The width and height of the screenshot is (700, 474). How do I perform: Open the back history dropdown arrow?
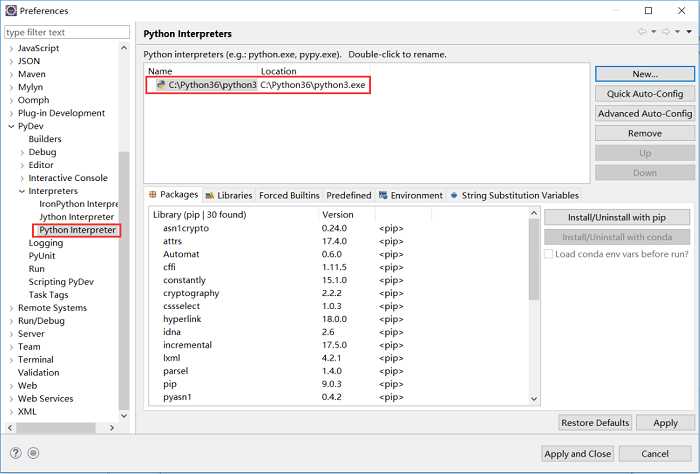[654, 32]
